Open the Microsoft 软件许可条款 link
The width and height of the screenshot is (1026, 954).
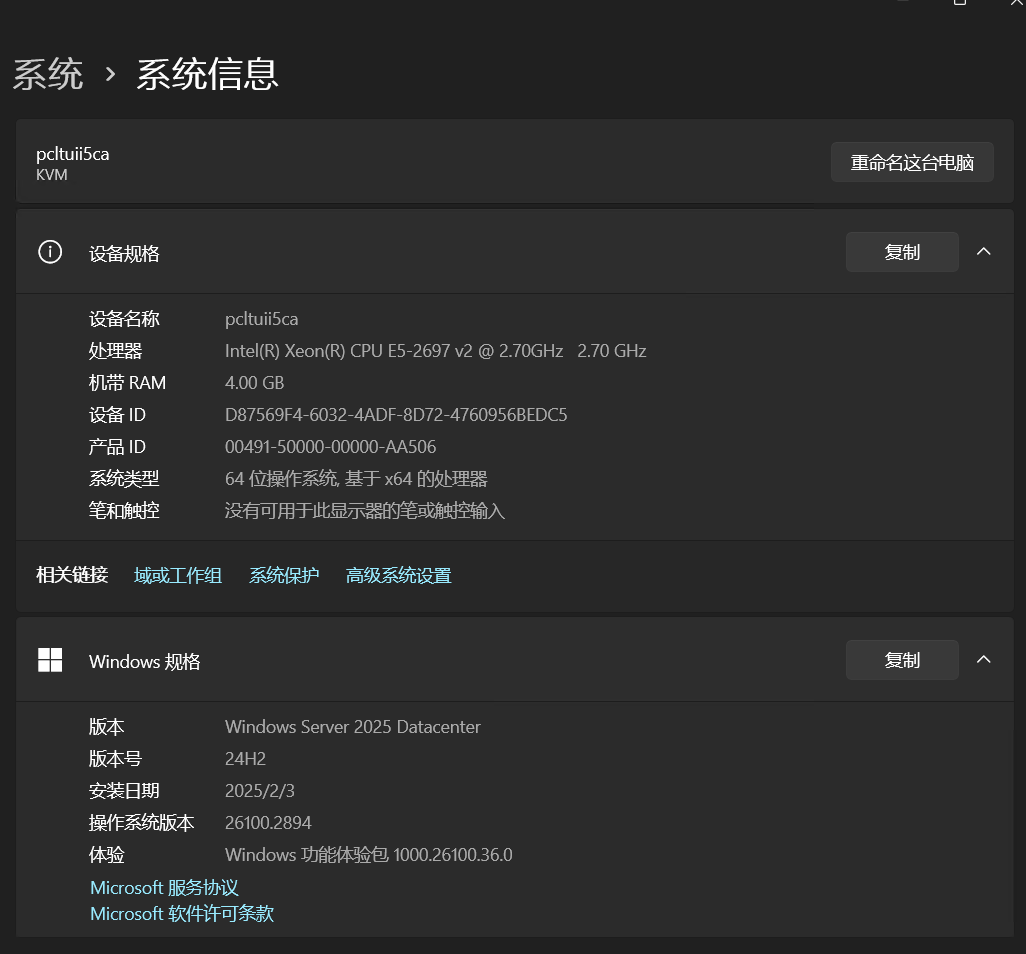click(182, 913)
